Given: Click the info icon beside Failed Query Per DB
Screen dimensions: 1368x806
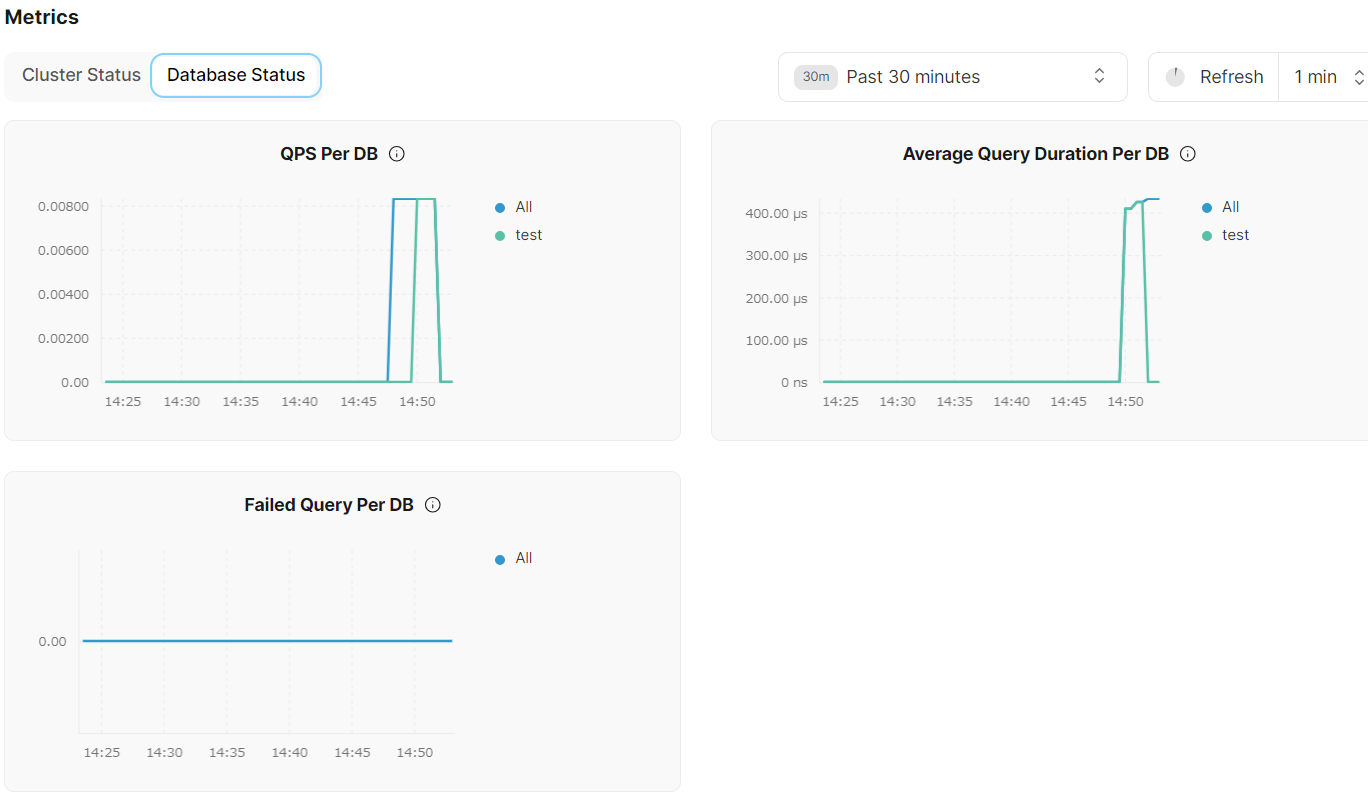Looking at the screenshot, I should [433, 505].
